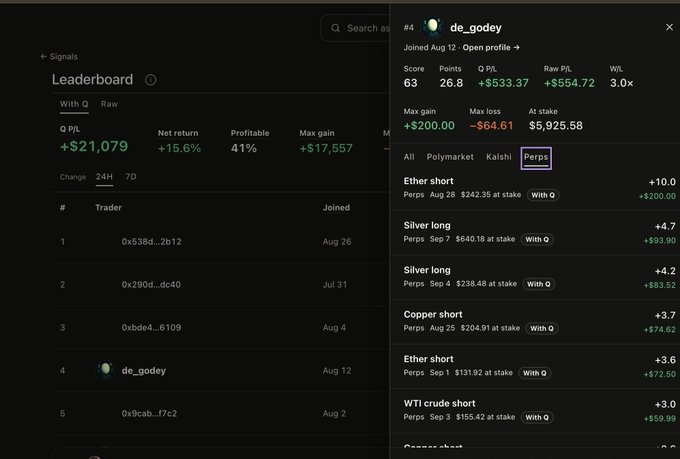Close the de_godey trader panel
Screen dimensions: 680x459
(x=669, y=27)
